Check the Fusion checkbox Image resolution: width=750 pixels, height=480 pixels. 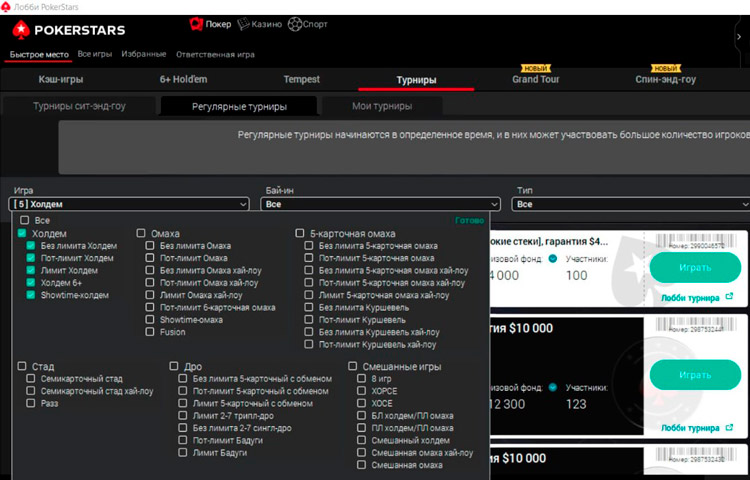150,331
